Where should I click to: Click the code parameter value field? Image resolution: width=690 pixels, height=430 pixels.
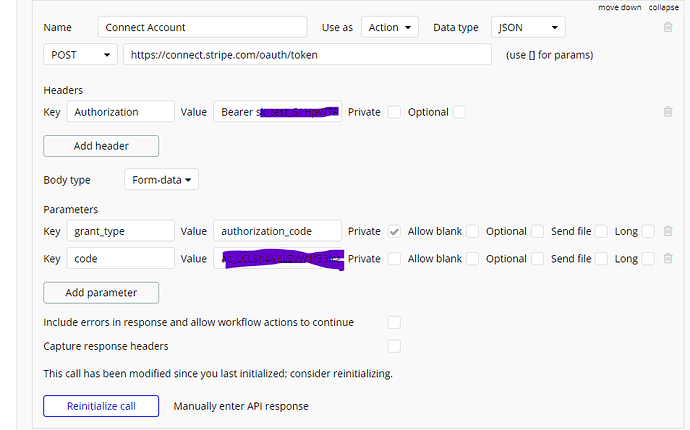pyautogui.click(x=278, y=258)
